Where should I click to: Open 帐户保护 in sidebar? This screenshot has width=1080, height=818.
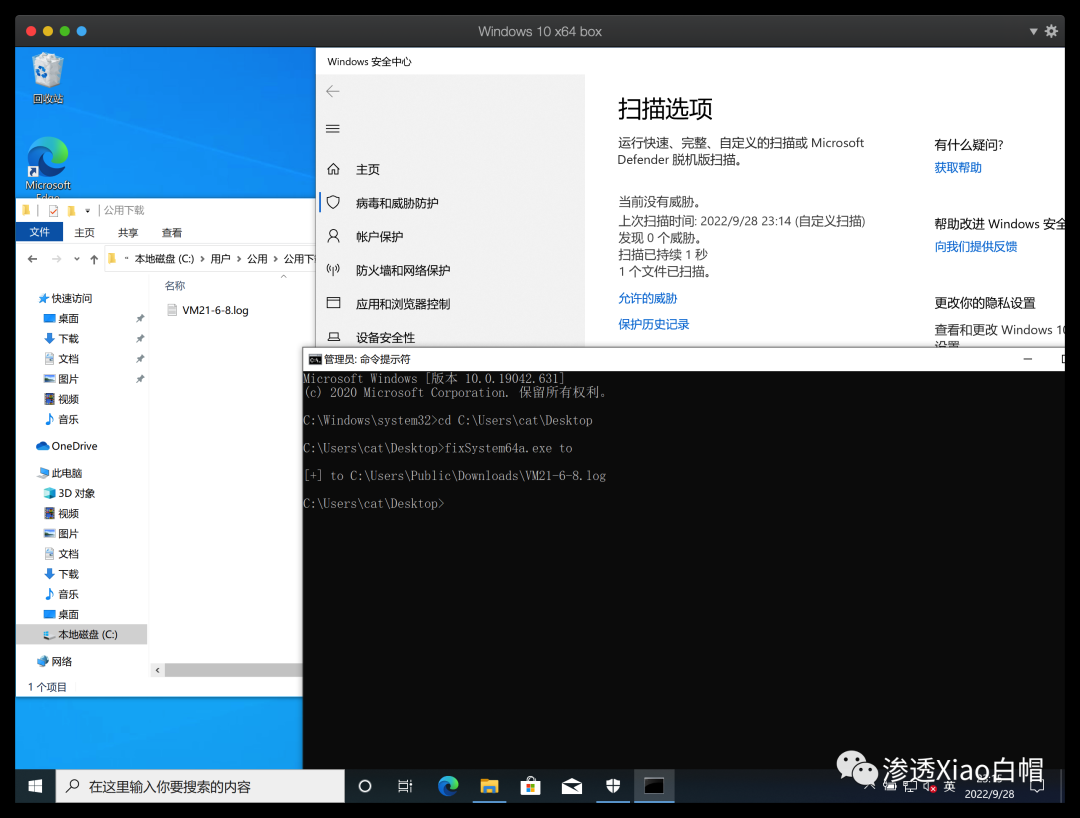[380, 237]
